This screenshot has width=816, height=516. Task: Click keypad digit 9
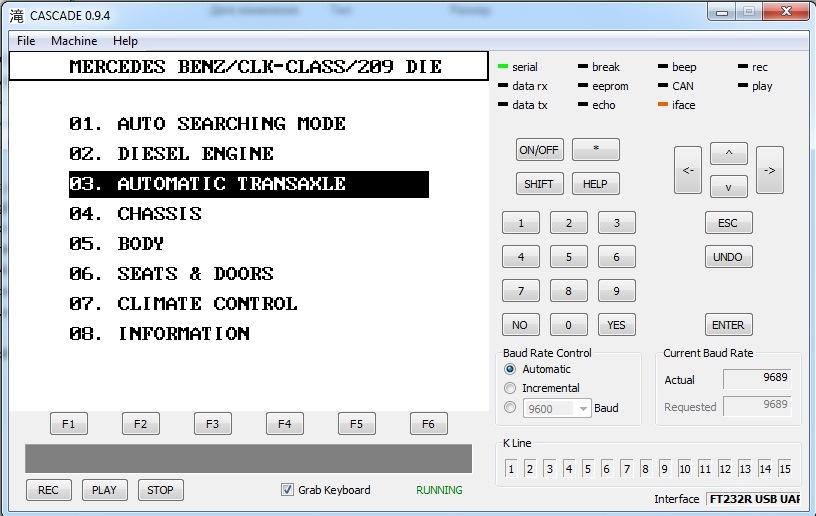coord(617,291)
